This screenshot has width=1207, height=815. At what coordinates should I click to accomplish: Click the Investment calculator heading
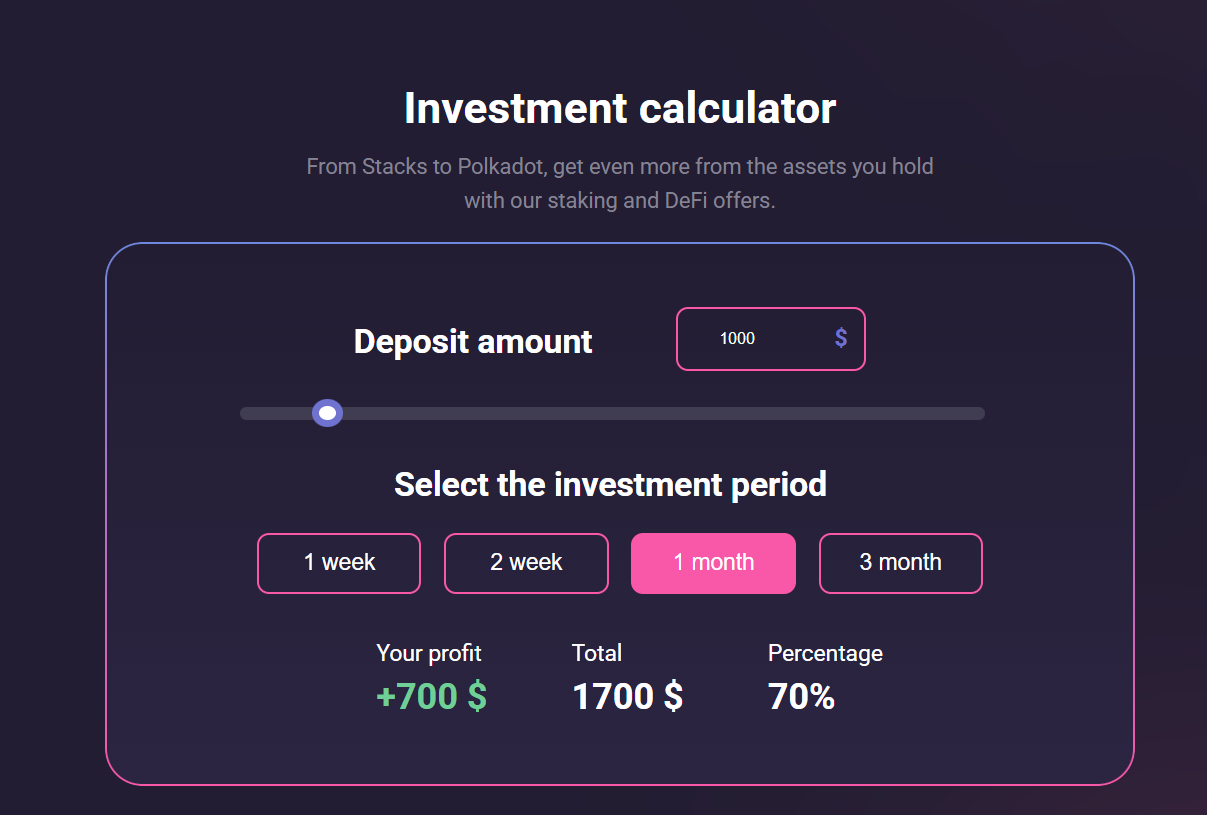click(x=620, y=108)
